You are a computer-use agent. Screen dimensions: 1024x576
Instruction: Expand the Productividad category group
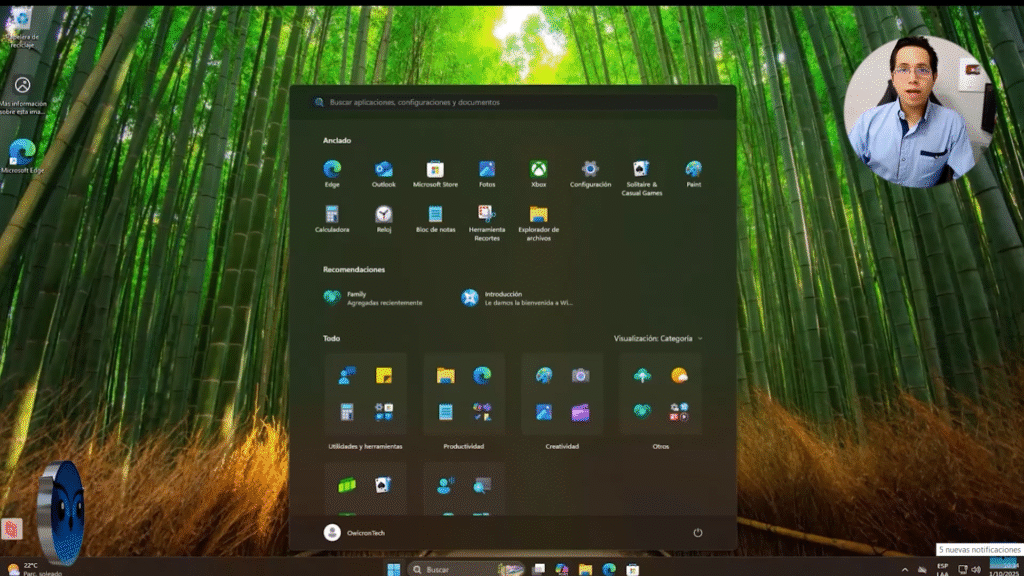click(x=463, y=394)
